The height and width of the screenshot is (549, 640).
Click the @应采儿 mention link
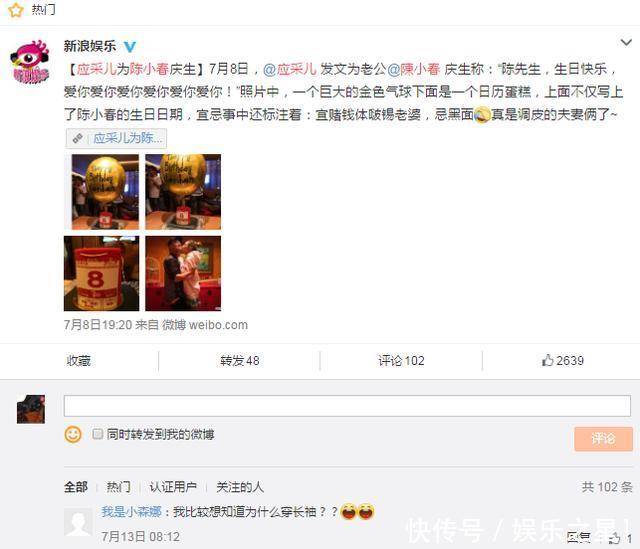click(x=290, y=69)
